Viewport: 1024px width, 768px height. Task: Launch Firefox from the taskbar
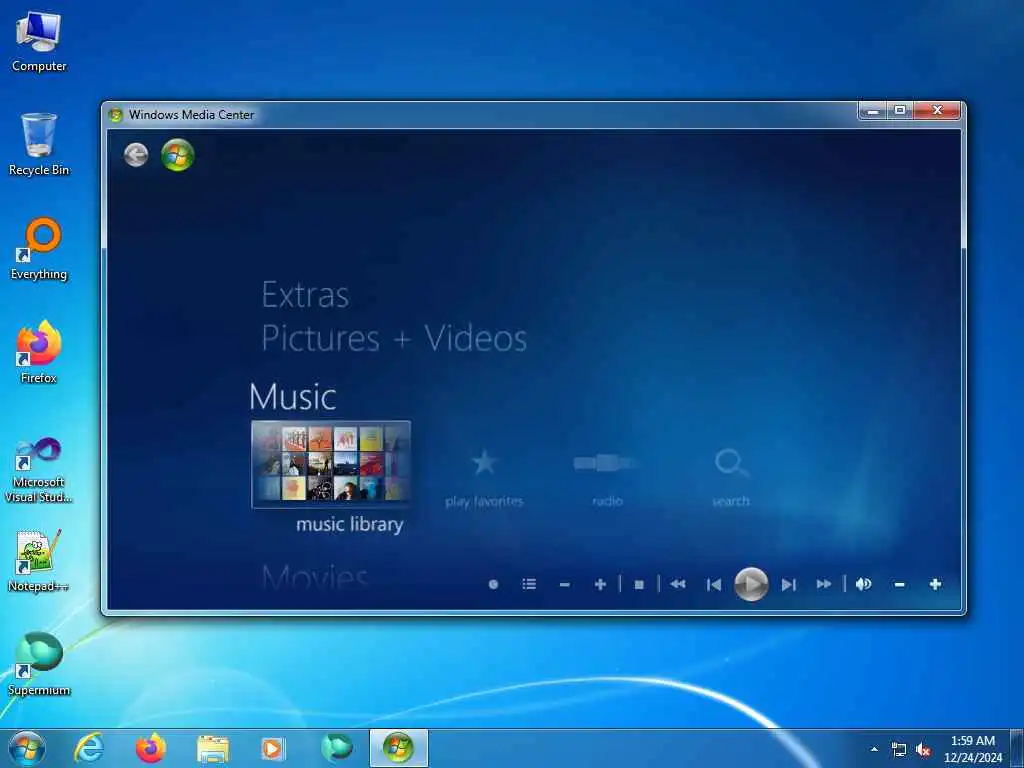(x=151, y=748)
